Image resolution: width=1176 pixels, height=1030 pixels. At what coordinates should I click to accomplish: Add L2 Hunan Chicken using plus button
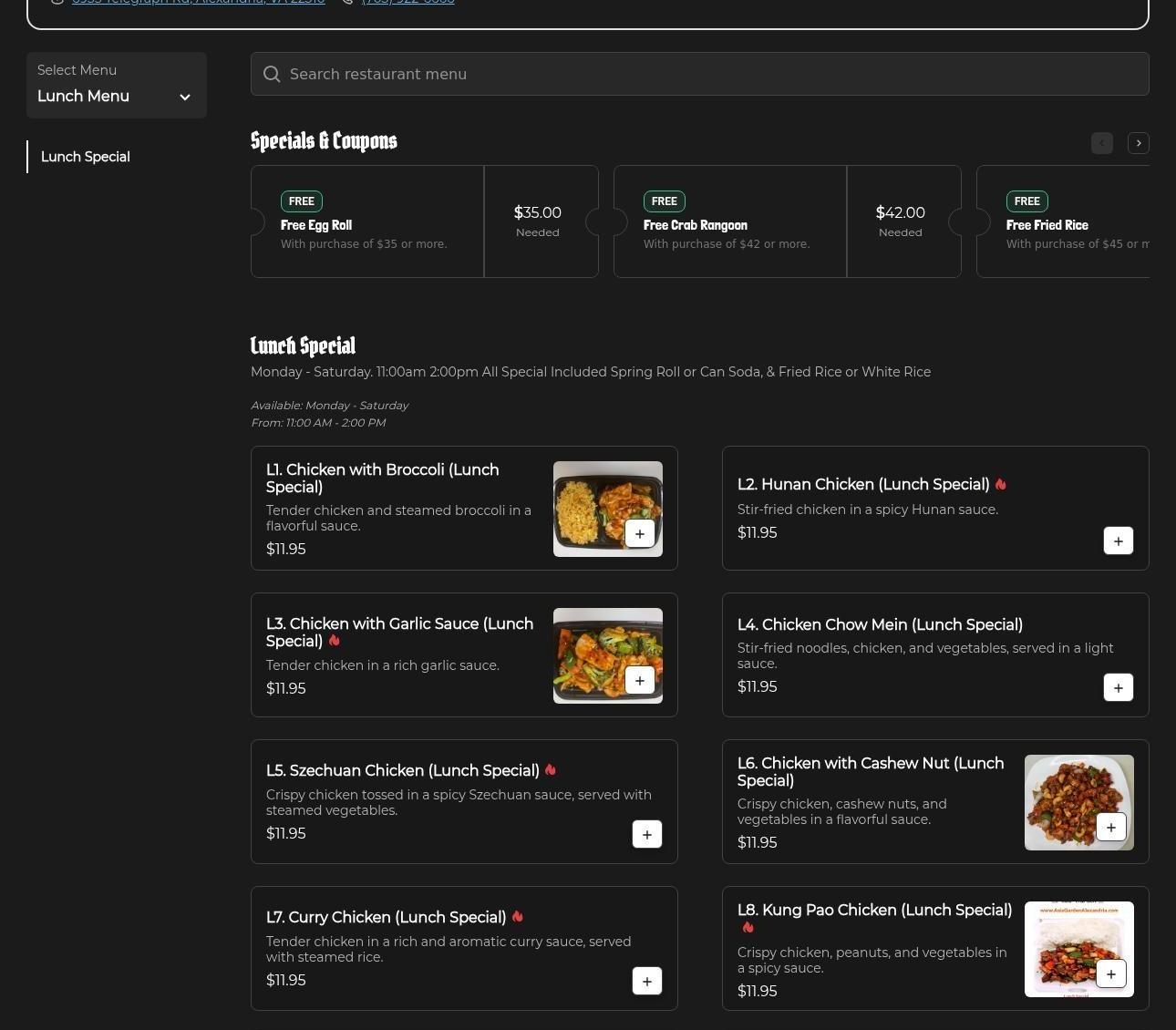[x=1118, y=541]
